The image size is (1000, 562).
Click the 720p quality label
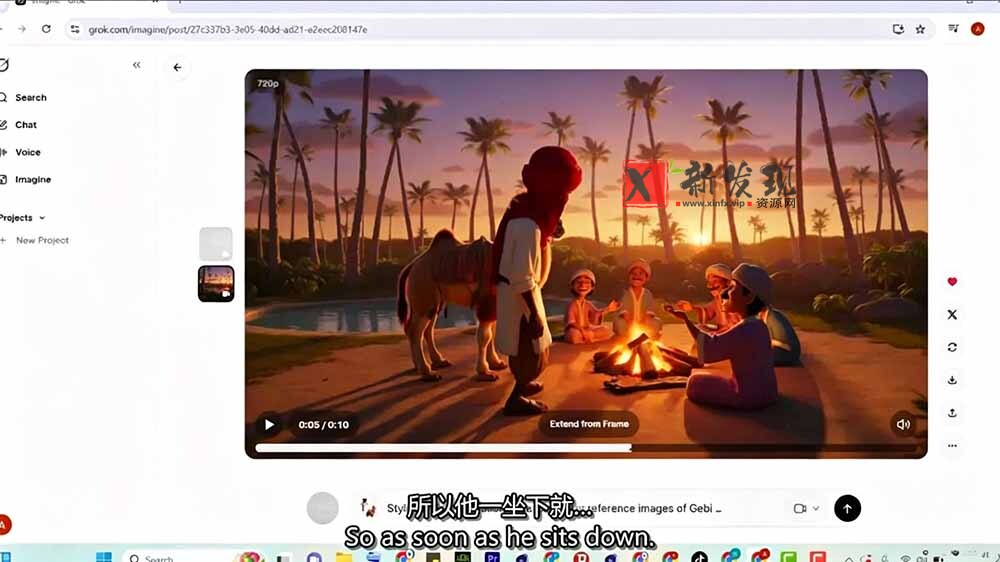pos(268,84)
